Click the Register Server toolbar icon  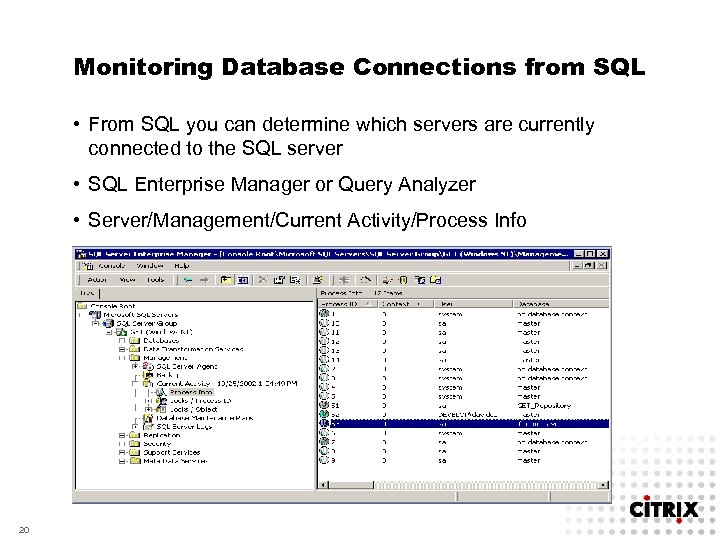coord(388,280)
